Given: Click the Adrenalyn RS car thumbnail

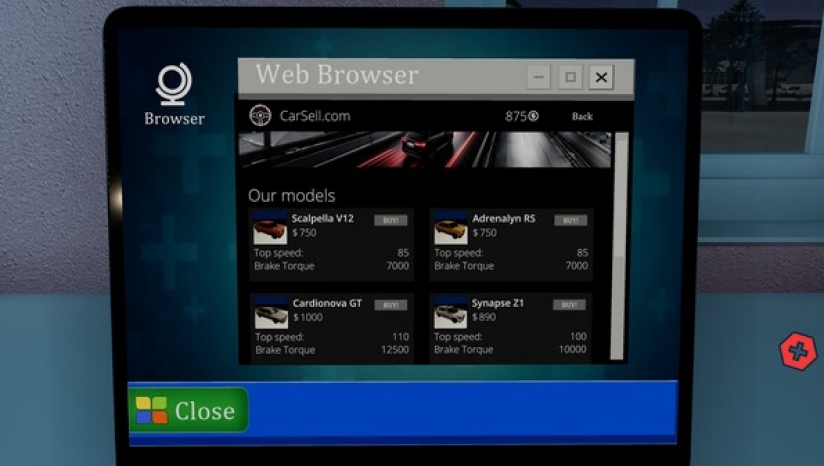Looking at the screenshot, I should coord(450,229).
